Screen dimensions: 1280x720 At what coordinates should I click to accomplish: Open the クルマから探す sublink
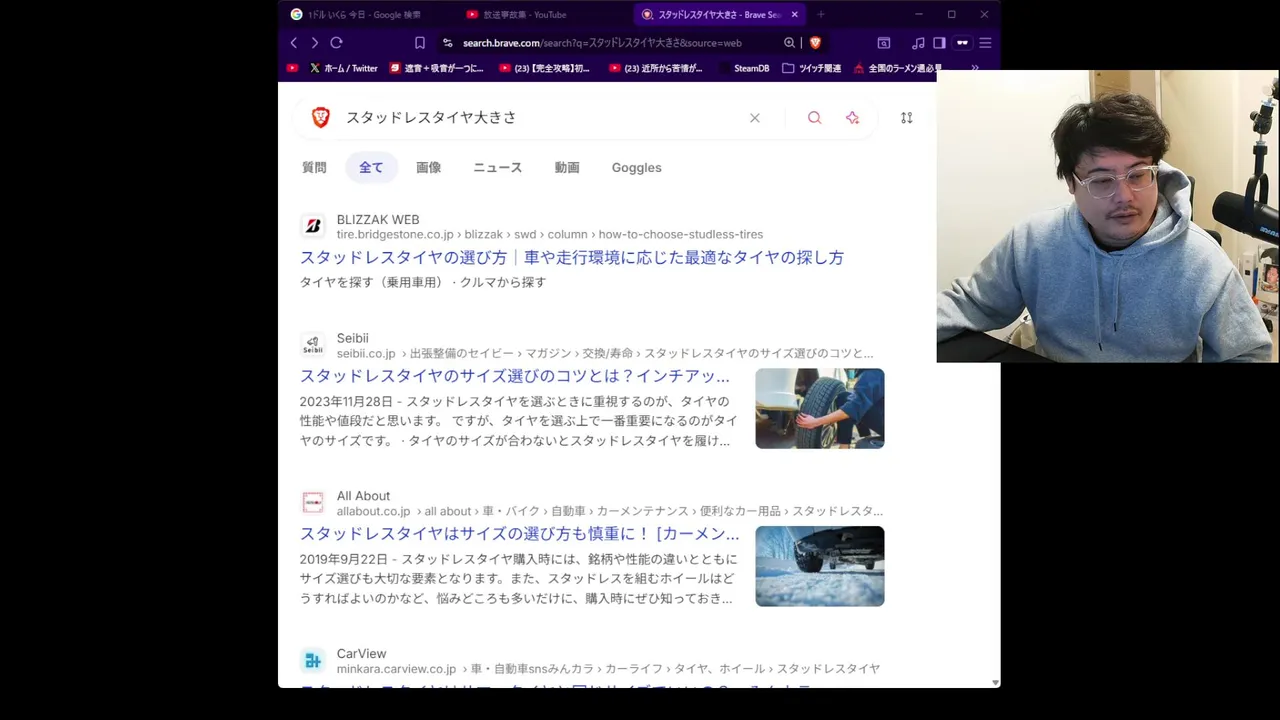click(x=503, y=282)
